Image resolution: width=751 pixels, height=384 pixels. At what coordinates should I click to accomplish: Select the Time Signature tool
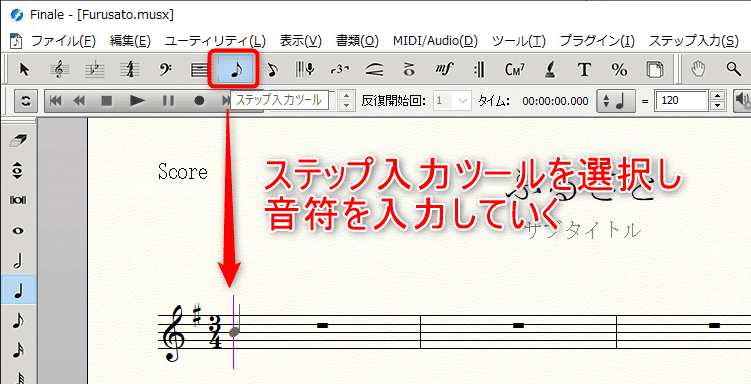tap(130, 70)
